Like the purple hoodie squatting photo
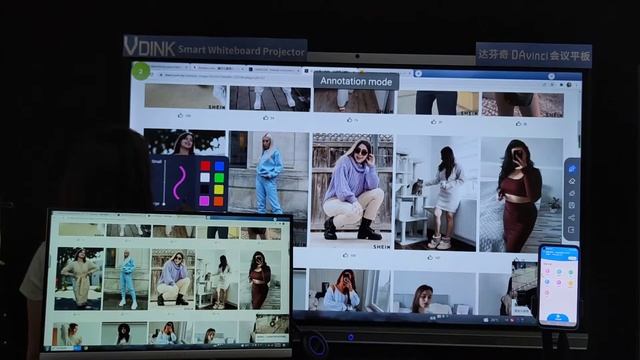640x360 pixels. [x=346, y=255]
